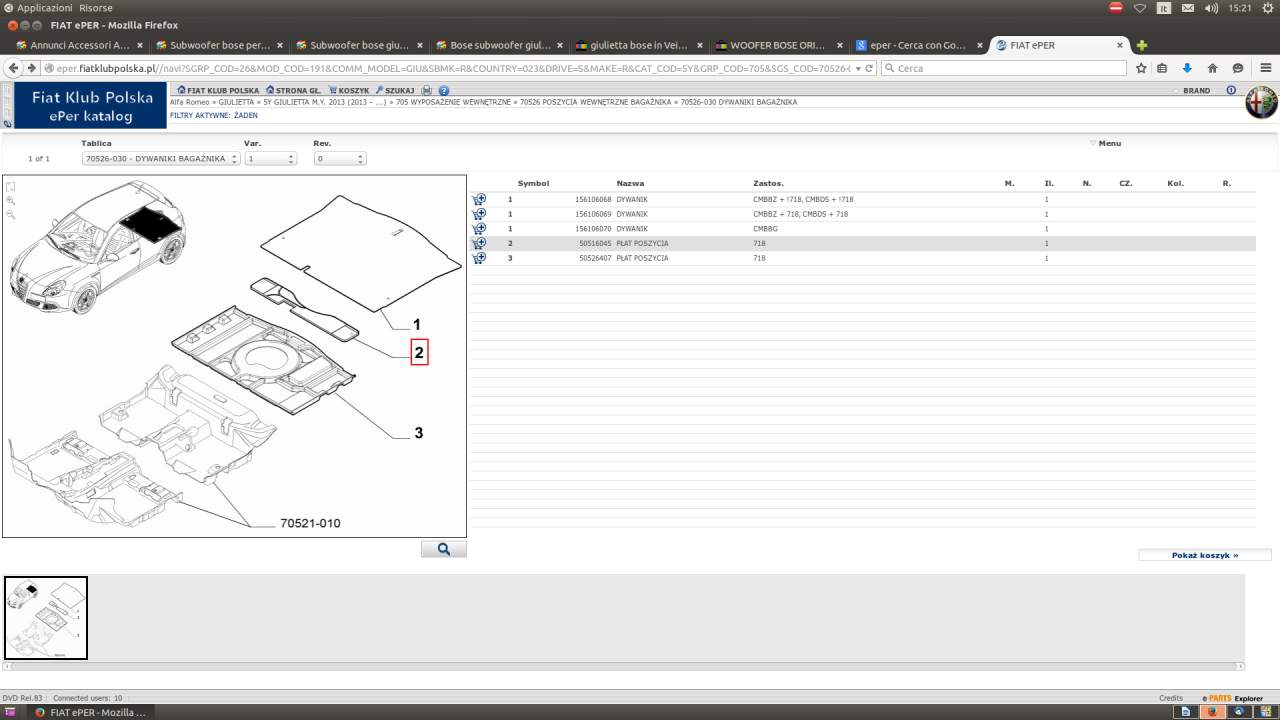
Task: Add part 50516045 to the cart
Action: 479,243
